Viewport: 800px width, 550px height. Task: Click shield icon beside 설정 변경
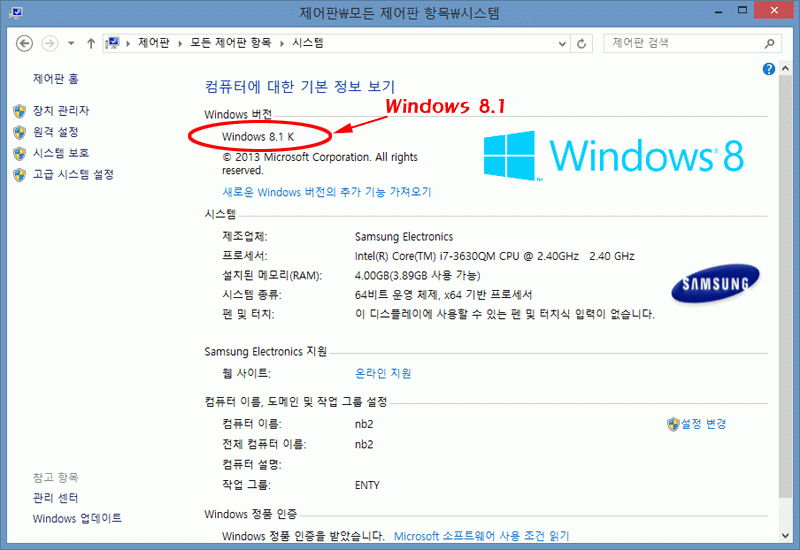coord(673,424)
